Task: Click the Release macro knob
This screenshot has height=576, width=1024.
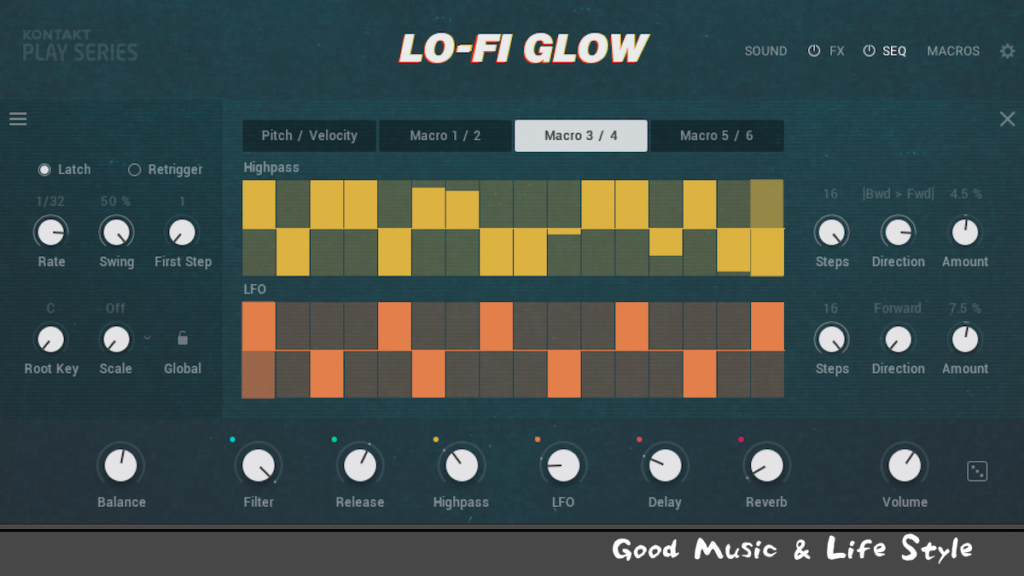Action: (x=360, y=466)
